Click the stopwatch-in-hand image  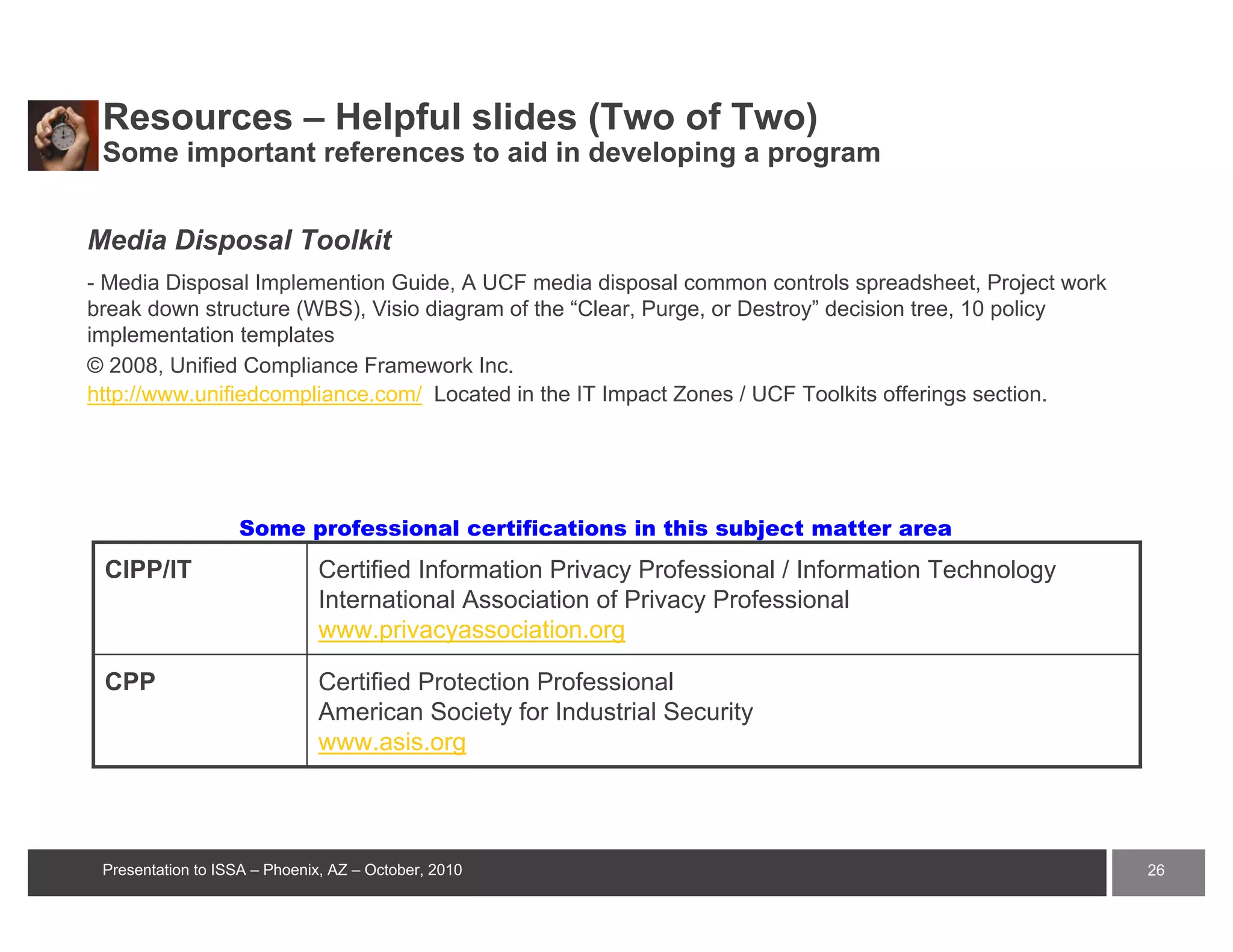(63, 135)
